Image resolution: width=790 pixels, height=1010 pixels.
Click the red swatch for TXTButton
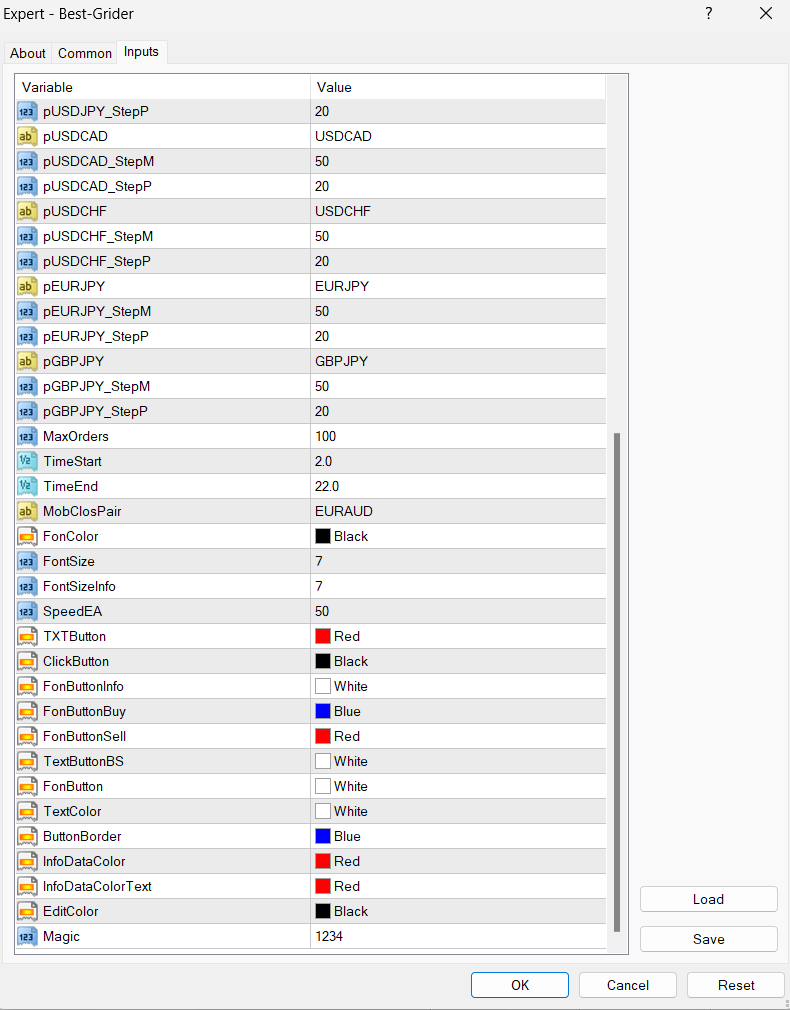[323, 636]
